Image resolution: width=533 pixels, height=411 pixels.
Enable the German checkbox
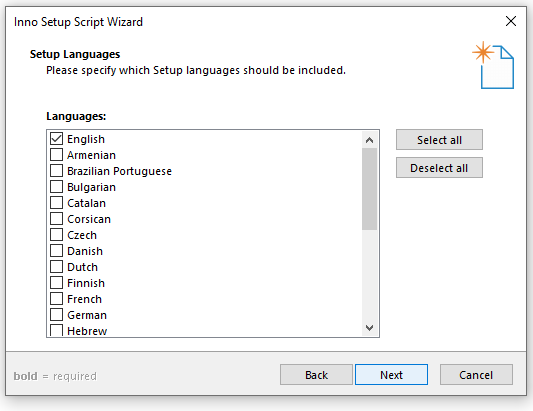tap(56, 314)
